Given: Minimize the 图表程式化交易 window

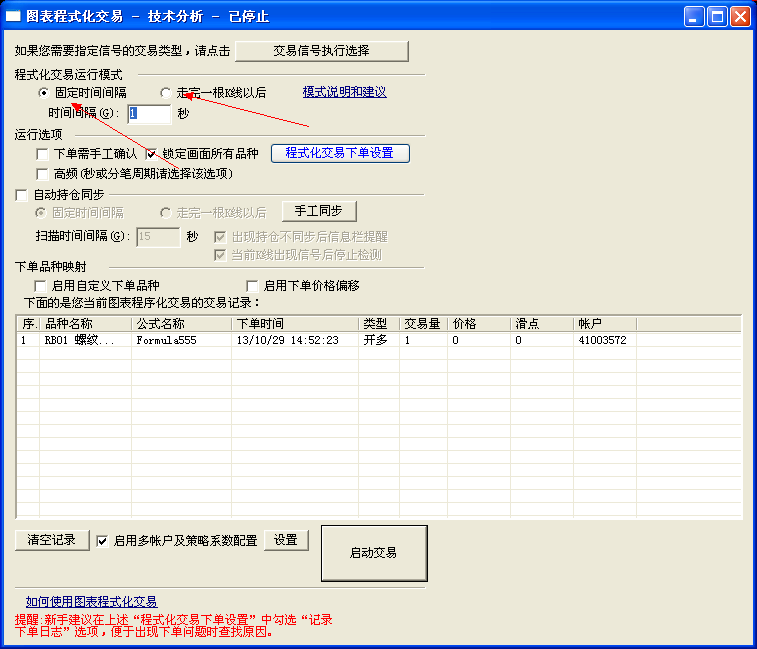Looking at the screenshot, I should pyautogui.click(x=694, y=17).
